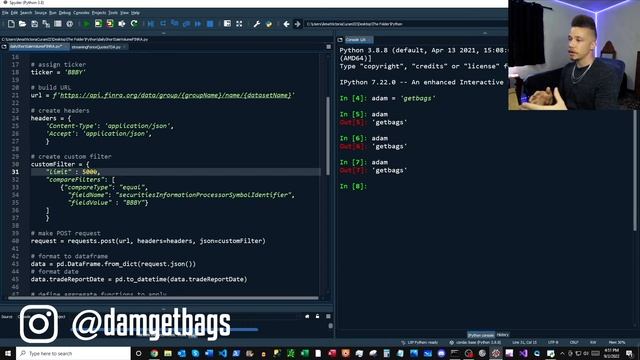The width and height of the screenshot is (640, 360).
Task: Save all files from the toolbar
Action: click(x=46, y=24)
